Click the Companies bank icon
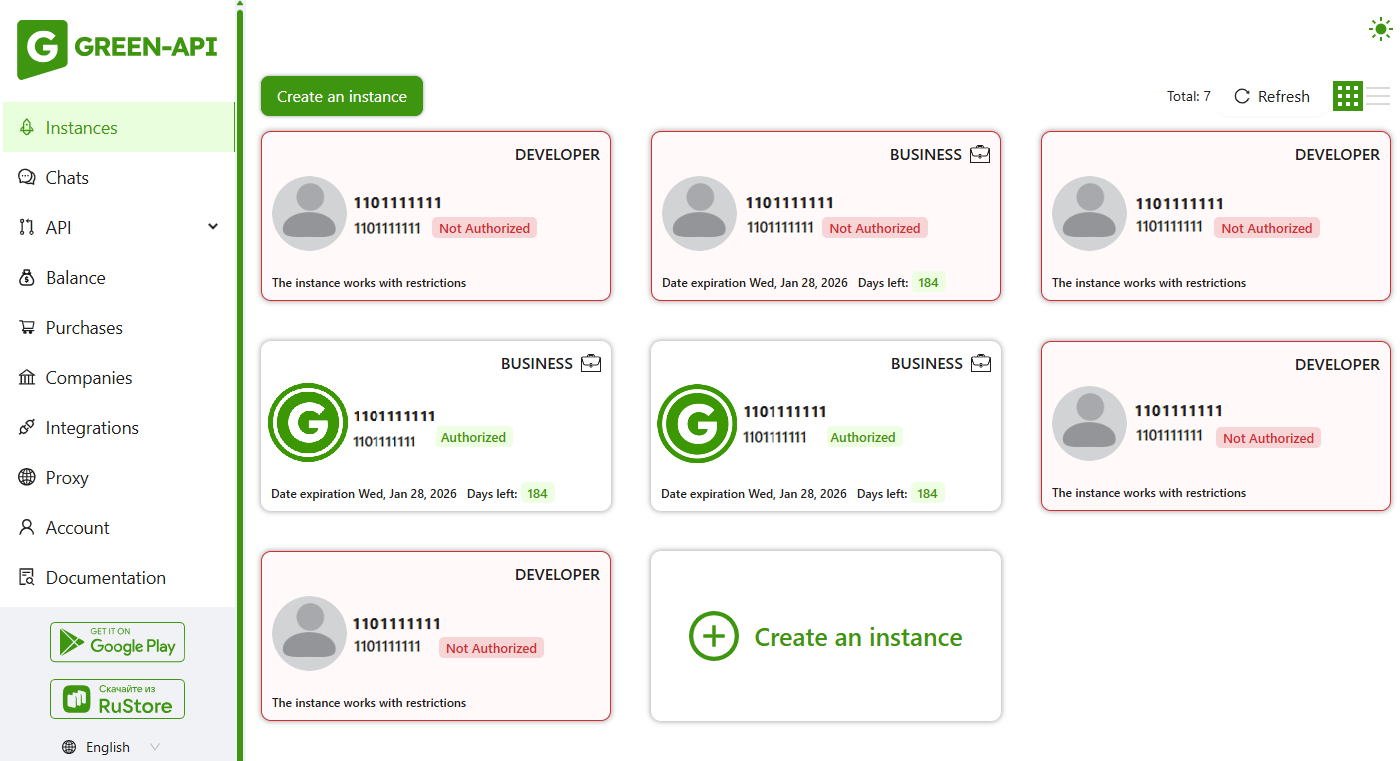This screenshot has height=761, width=1400. [27, 378]
